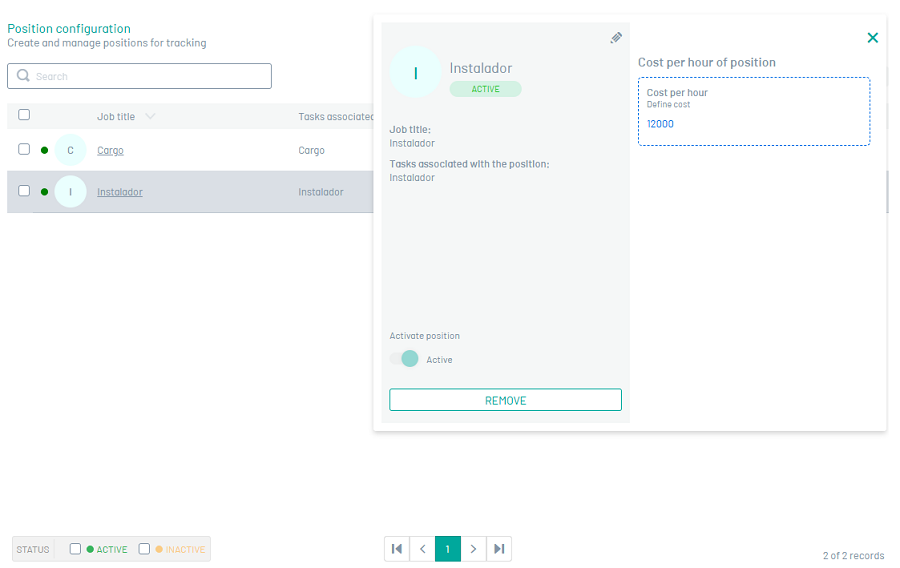Click the REMOVE button
Viewport: 900px width, 568px height.
coord(505,400)
